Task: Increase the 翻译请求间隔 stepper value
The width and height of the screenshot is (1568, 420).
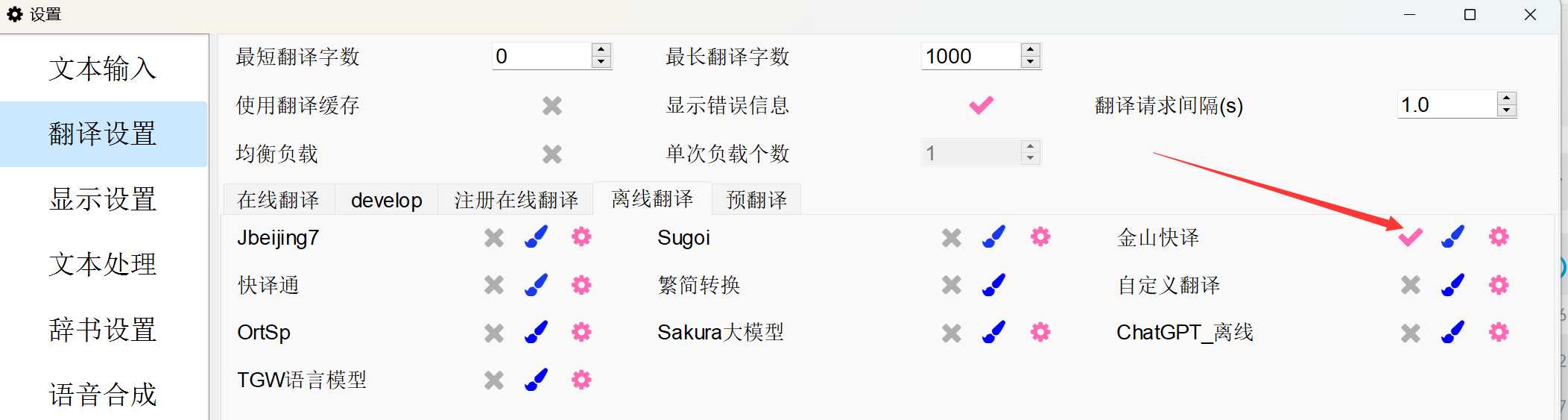Action: pyautogui.click(x=1507, y=98)
